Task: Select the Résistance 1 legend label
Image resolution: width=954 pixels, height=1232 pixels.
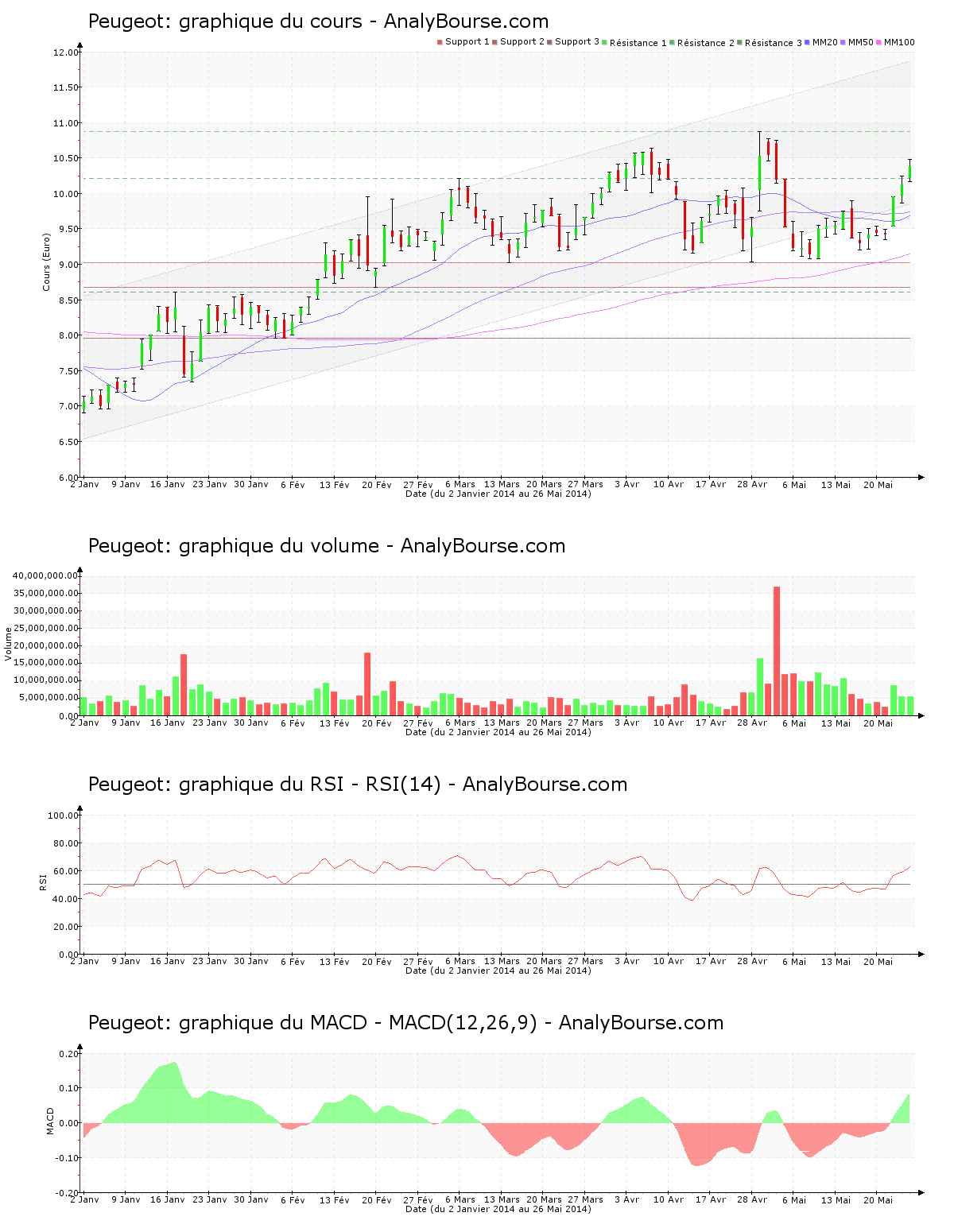Action: tap(638, 43)
